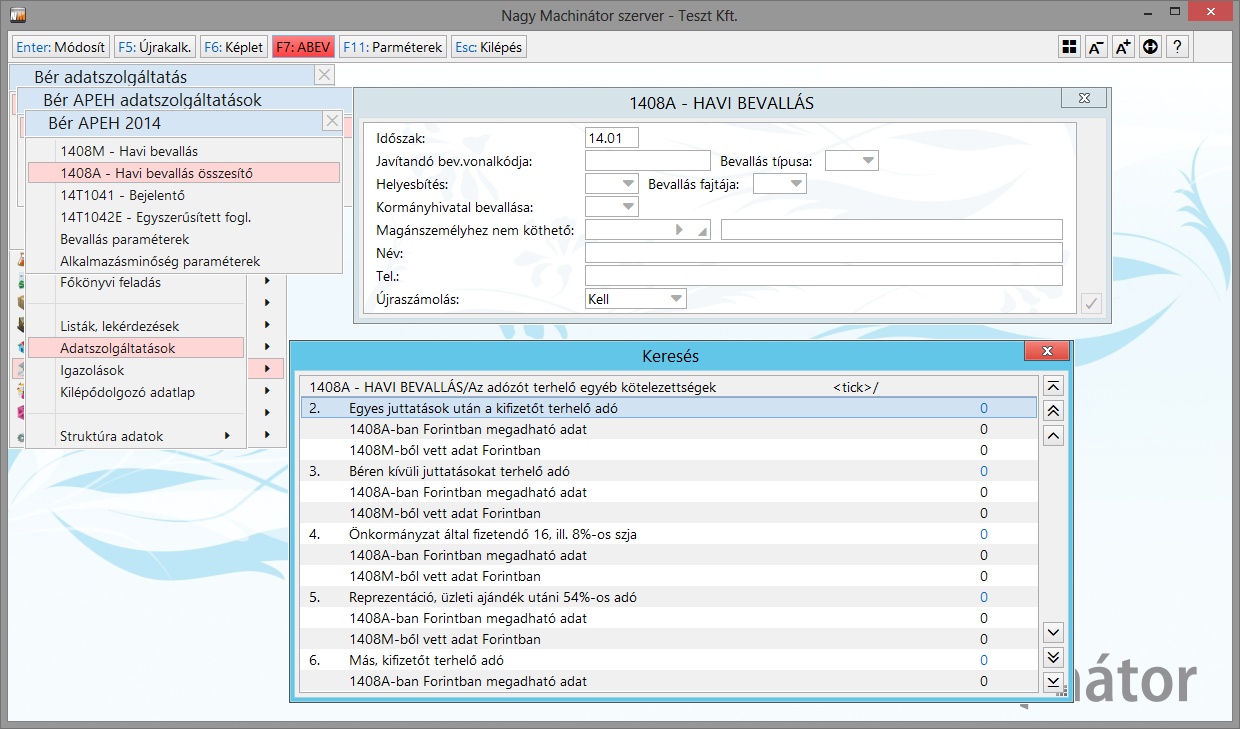Screen dimensions: 1240x729
Task: Click the four-square grid icon in toolbar
Action: (x=1069, y=47)
